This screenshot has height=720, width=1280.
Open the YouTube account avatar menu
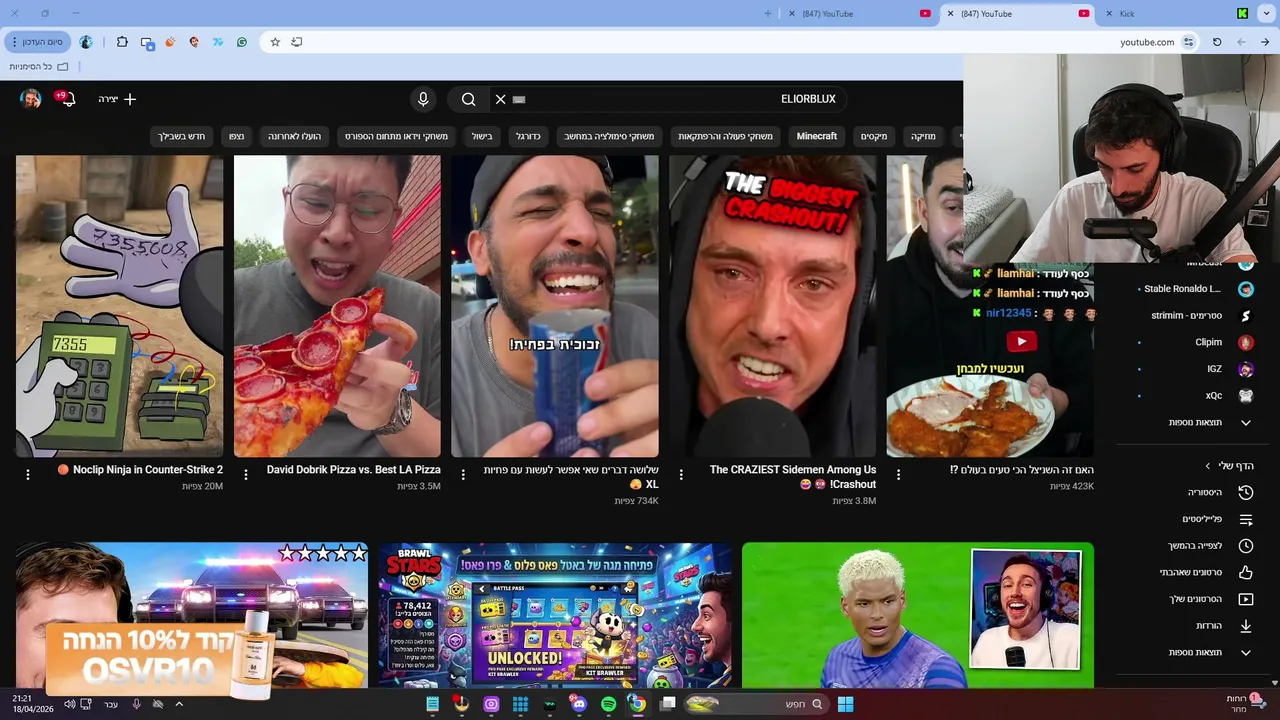tap(31, 99)
